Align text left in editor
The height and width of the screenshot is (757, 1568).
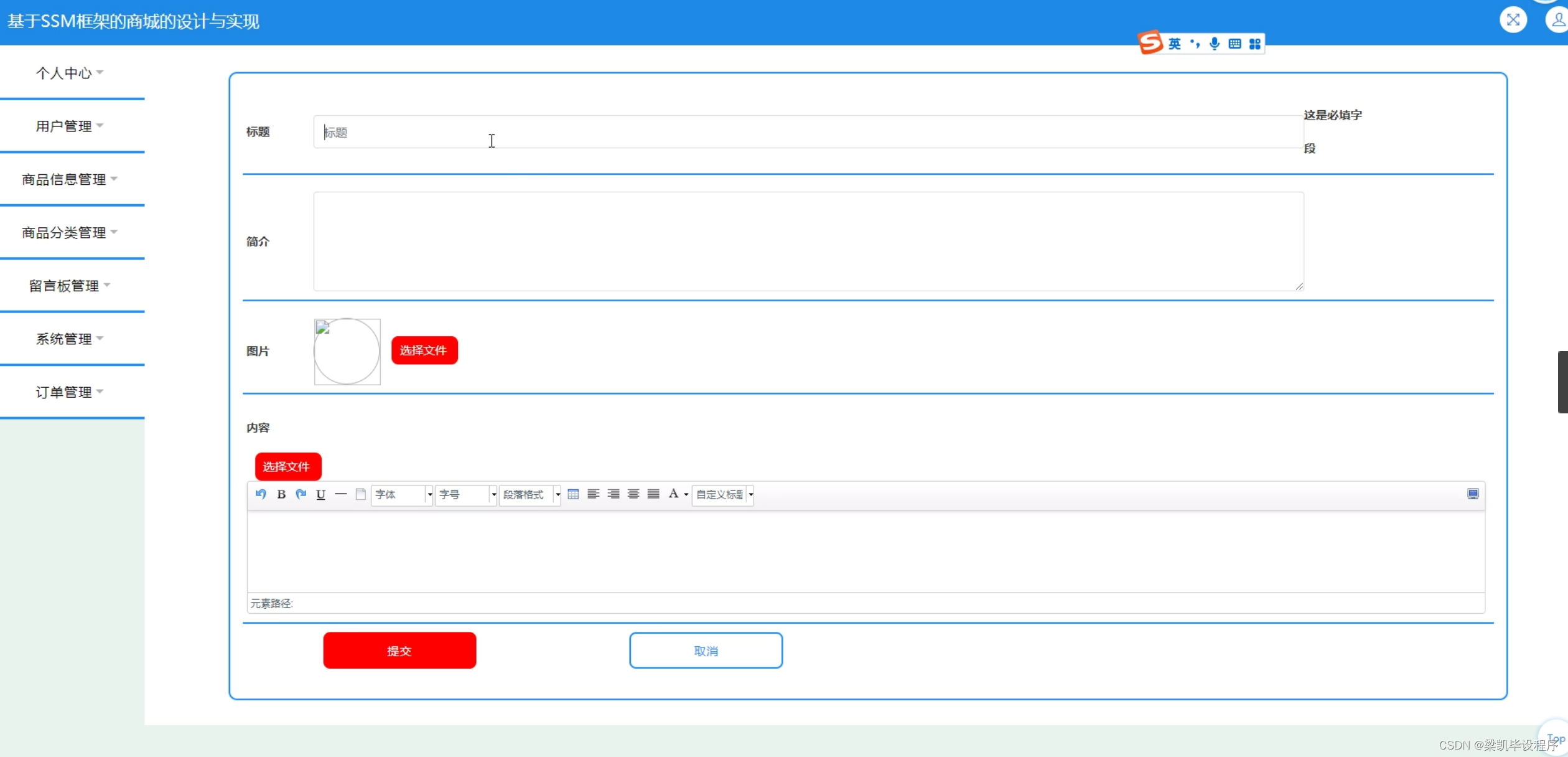[x=593, y=494]
